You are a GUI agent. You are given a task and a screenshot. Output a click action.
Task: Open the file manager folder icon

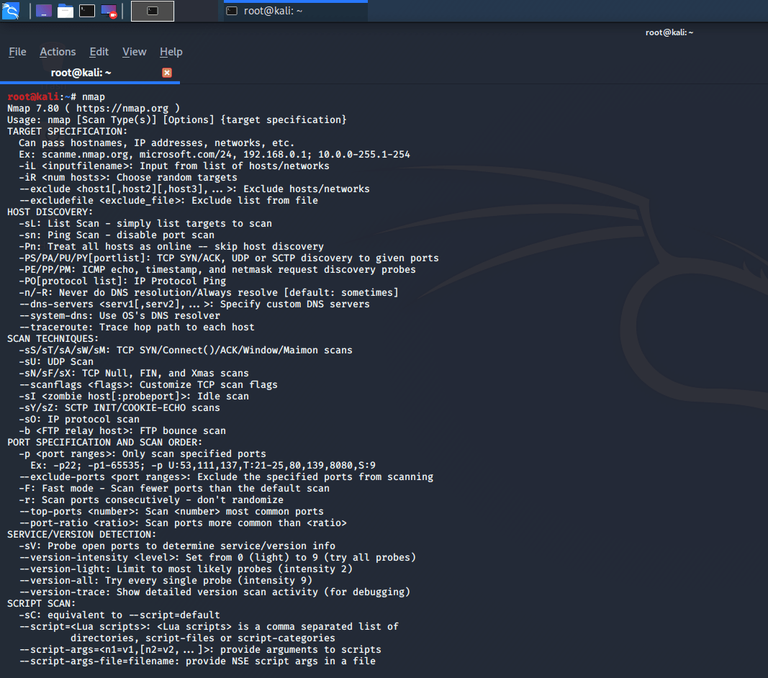coord(65,11)
